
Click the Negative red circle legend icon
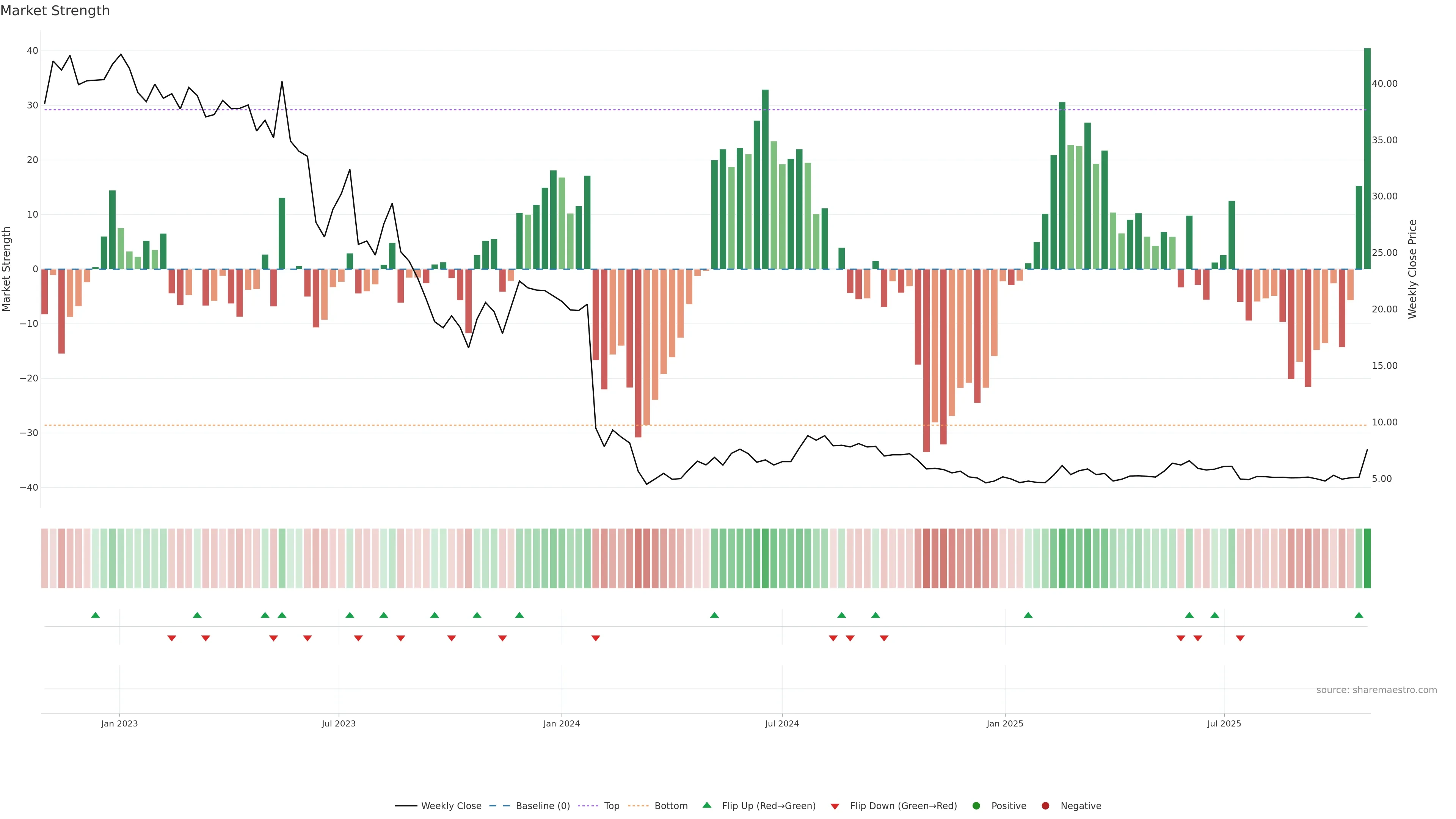click(x=1045, y=806)
